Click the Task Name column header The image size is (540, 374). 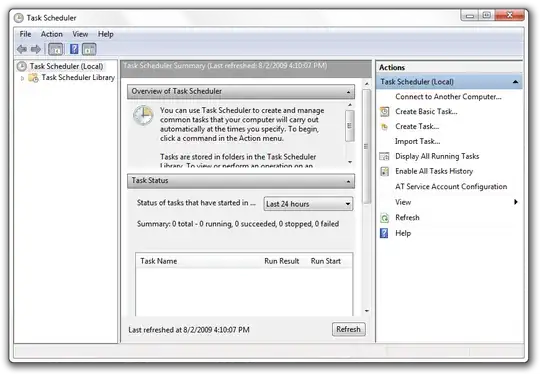click(x=158, y=261)
